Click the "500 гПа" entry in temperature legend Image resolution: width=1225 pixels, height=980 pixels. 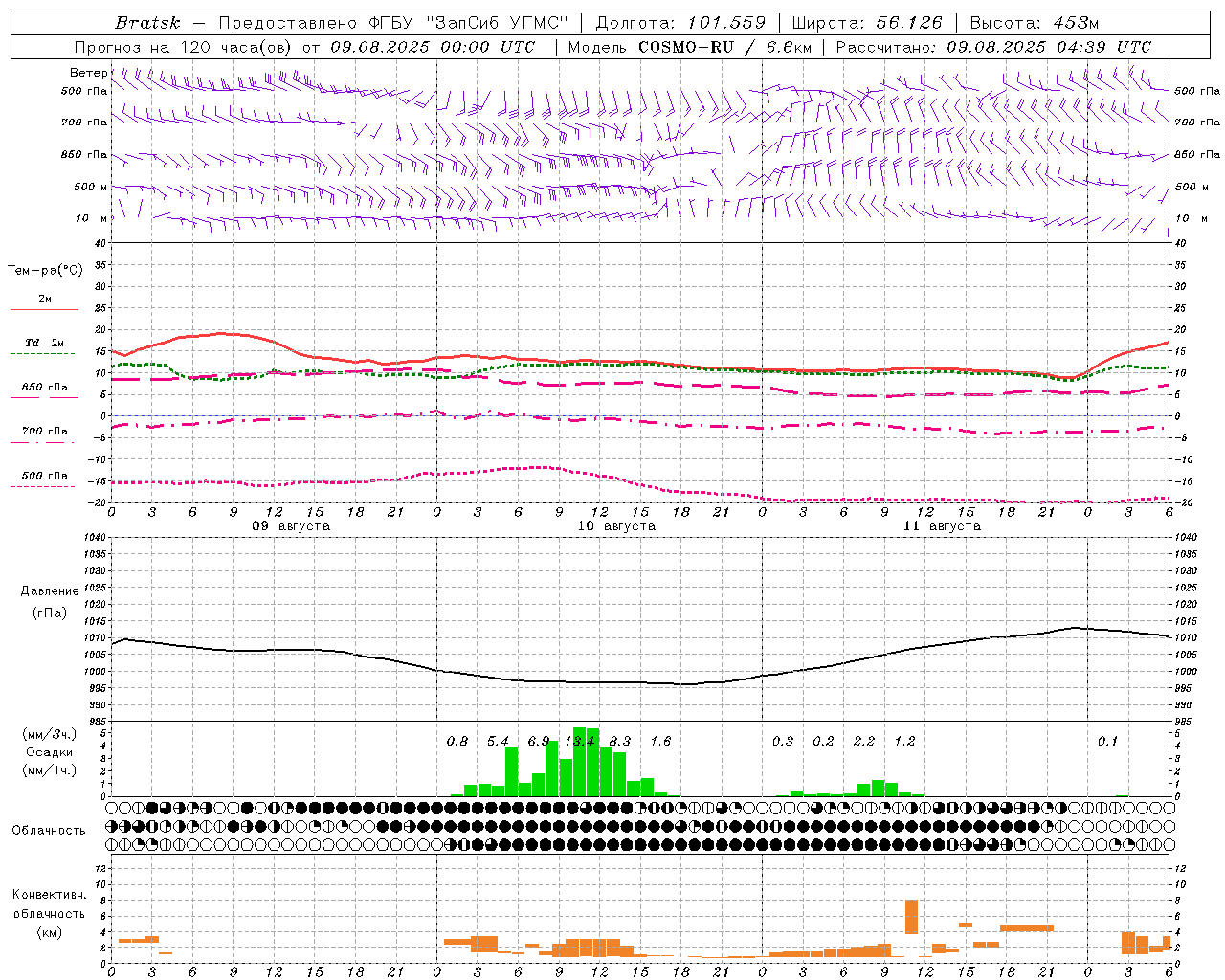coord(45,476)
